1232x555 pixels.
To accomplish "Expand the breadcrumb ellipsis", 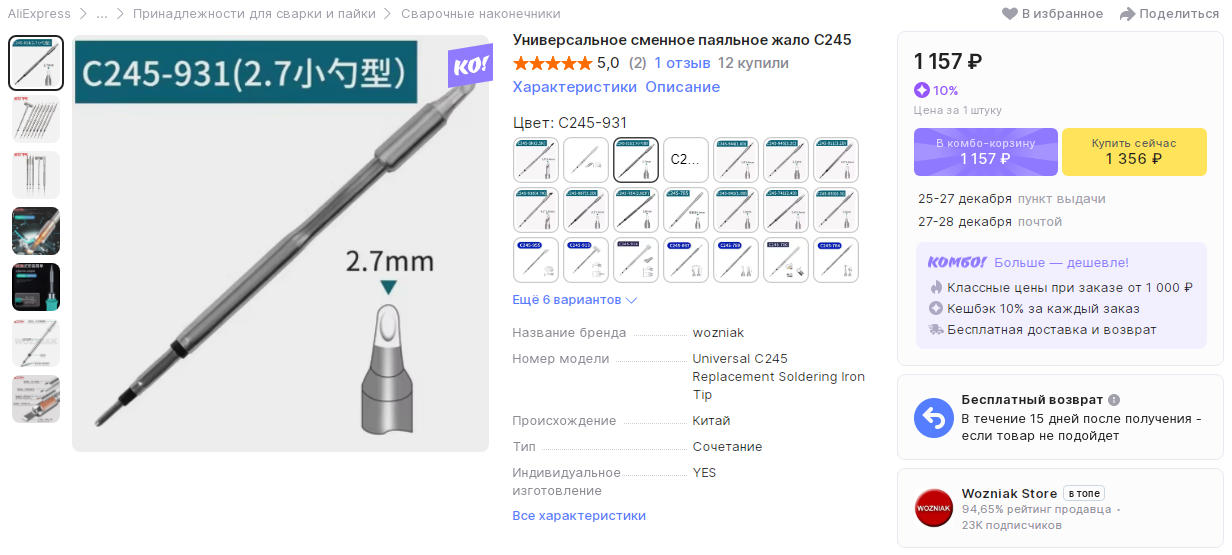I will click(x=102, y=14).
